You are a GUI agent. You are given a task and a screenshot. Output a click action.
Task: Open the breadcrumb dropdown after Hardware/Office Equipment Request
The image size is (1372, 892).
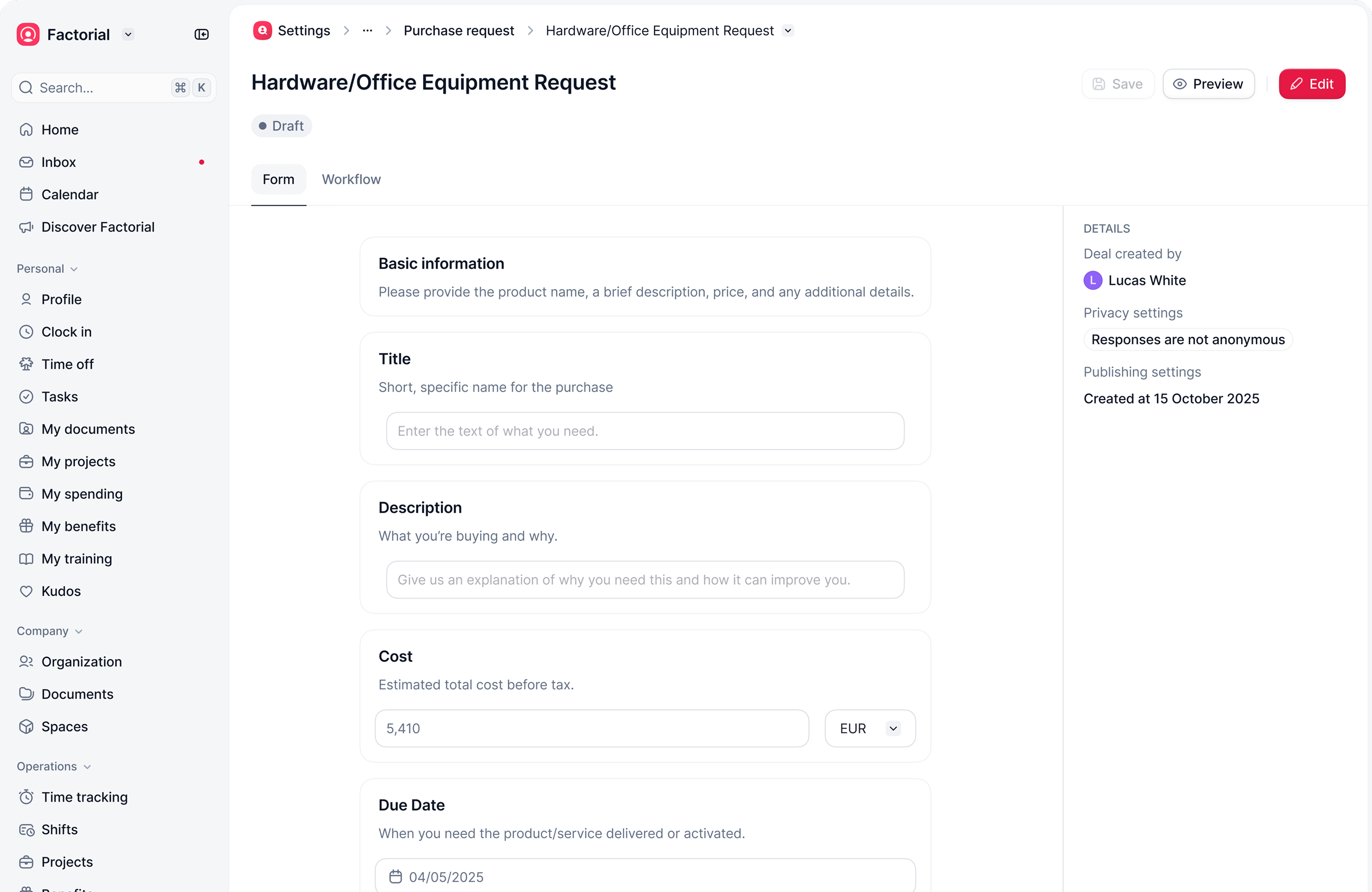click(x=788, y=30)
